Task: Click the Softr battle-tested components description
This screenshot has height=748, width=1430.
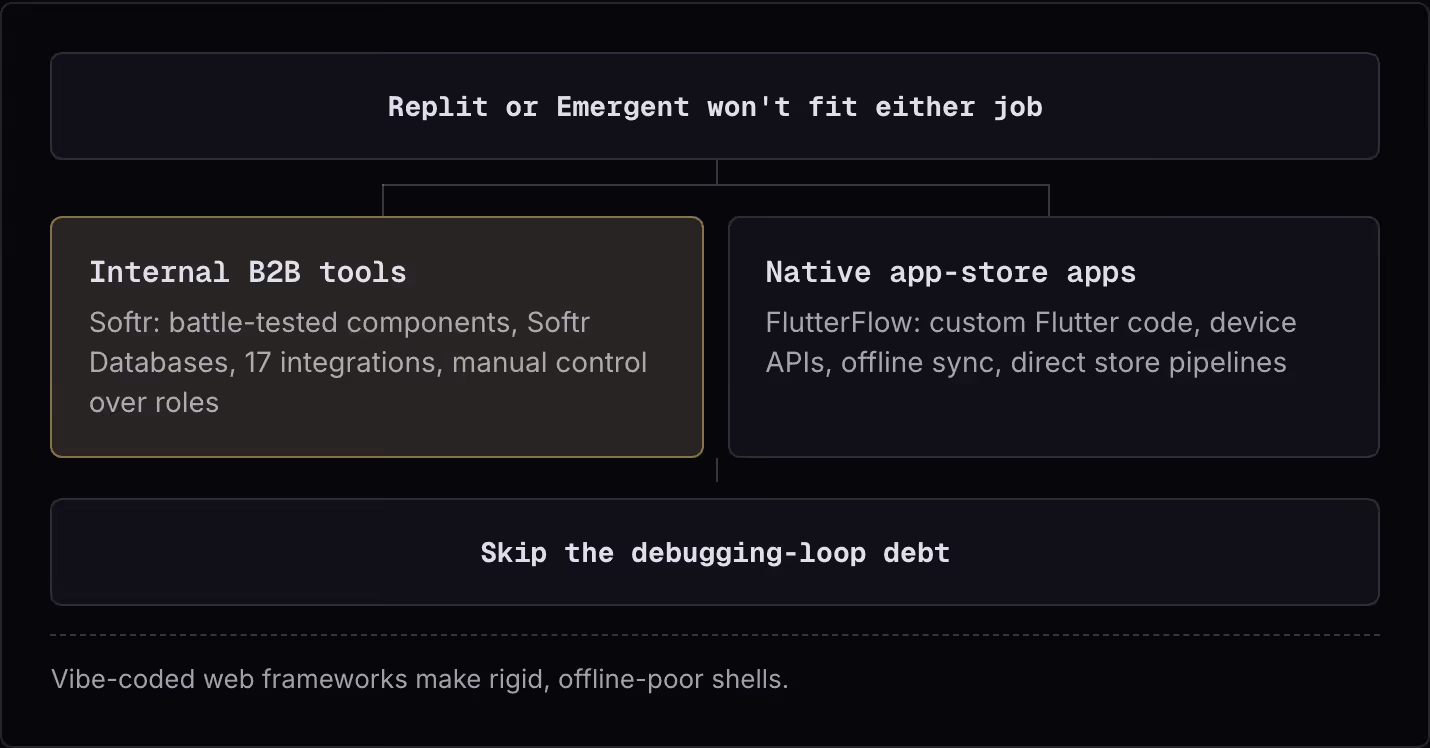Action: coord(368,362)
